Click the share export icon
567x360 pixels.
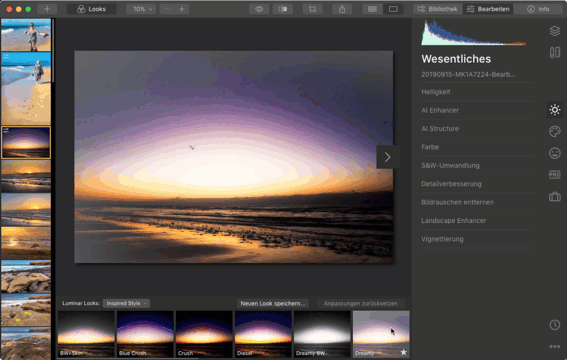tap(342, 9)
